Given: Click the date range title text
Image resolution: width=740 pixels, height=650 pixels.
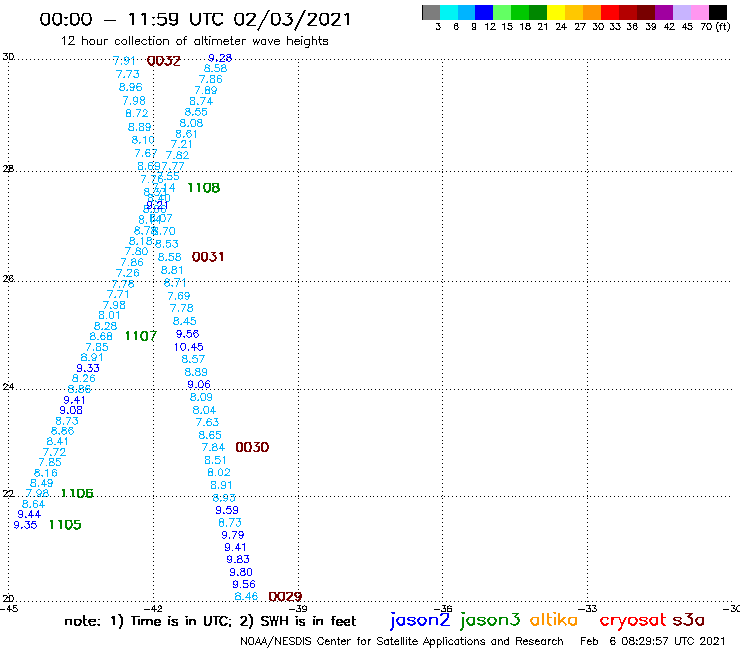Looking at the screenshot, I should point(195,19).
